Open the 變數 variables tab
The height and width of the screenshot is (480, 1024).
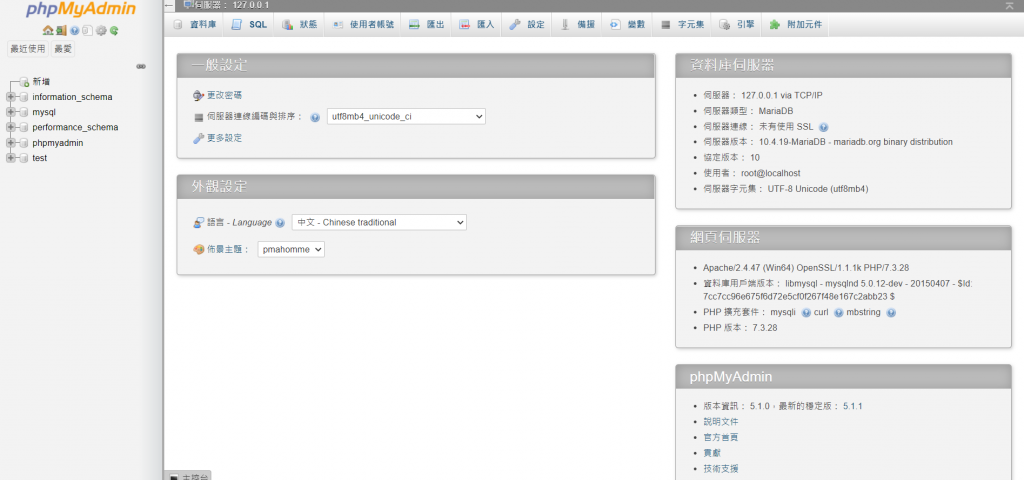(628, 25)
